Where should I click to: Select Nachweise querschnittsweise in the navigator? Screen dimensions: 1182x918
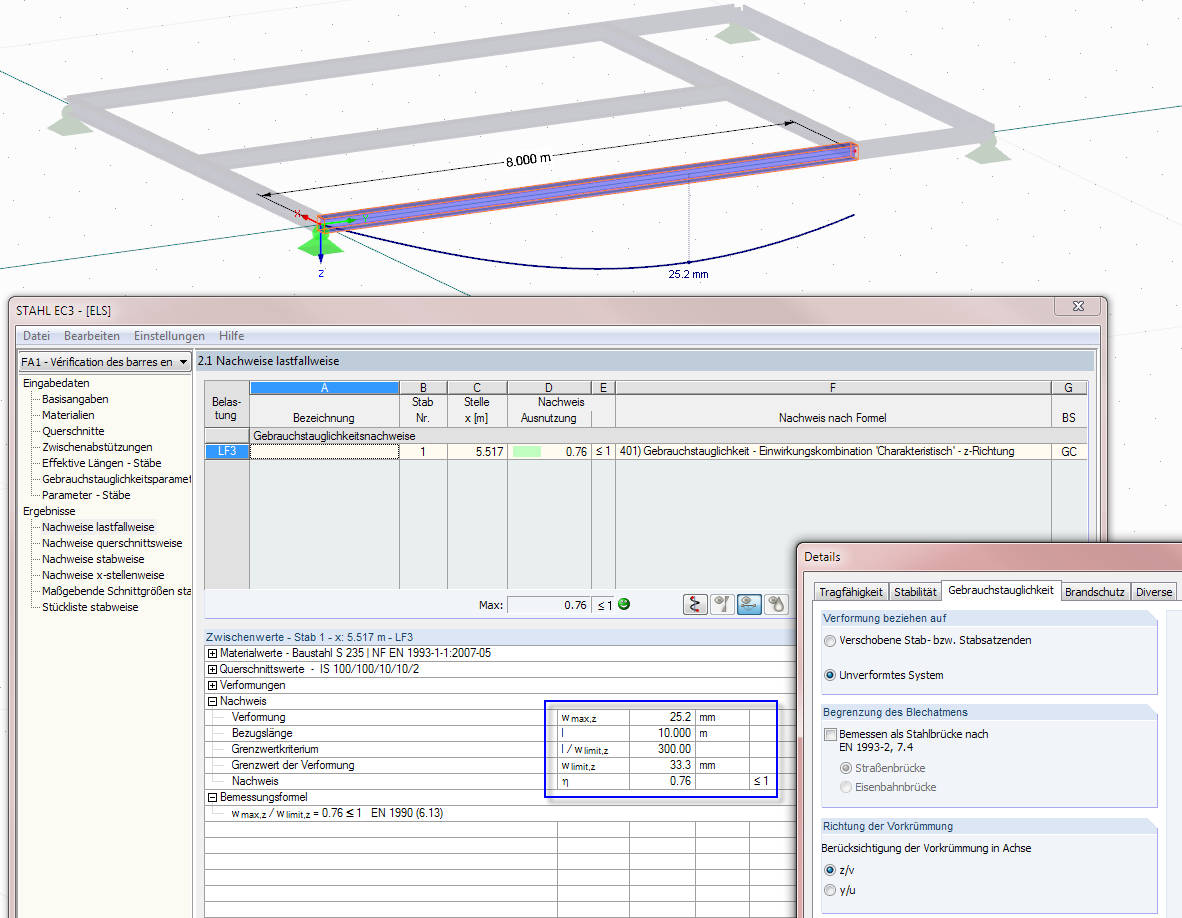[x=112, y=543]
